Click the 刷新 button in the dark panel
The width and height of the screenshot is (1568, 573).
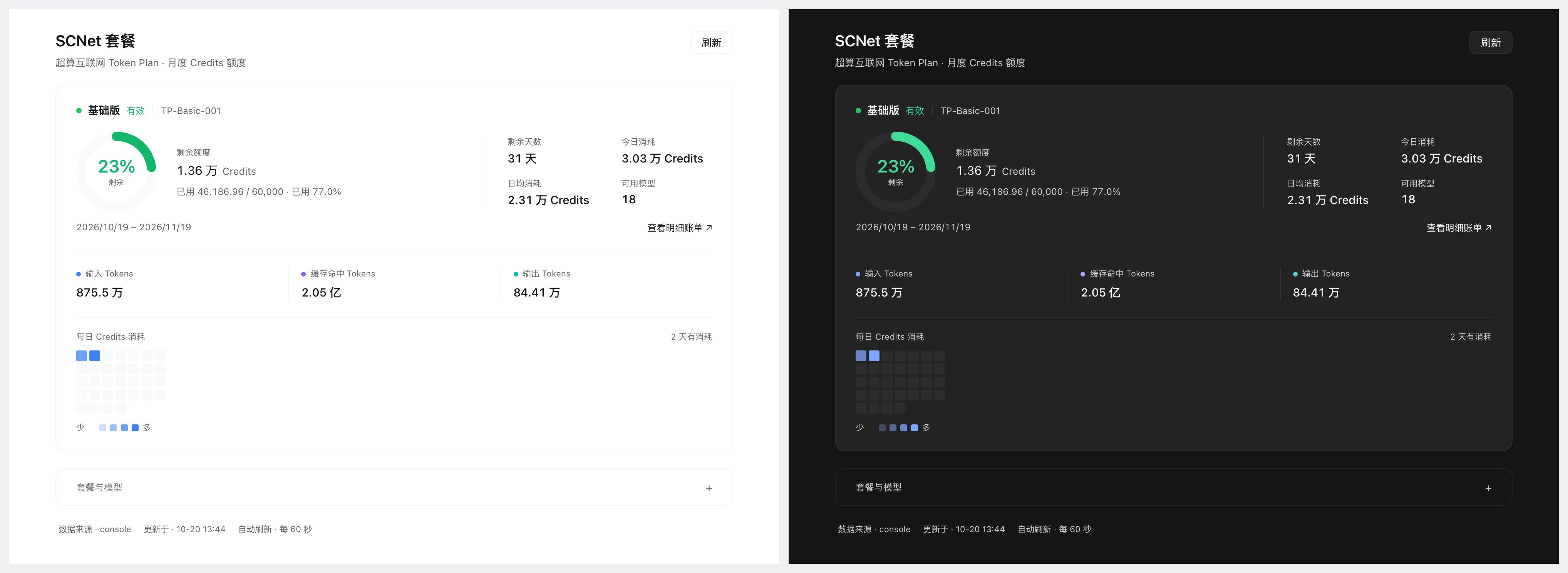pos(1490,43)
